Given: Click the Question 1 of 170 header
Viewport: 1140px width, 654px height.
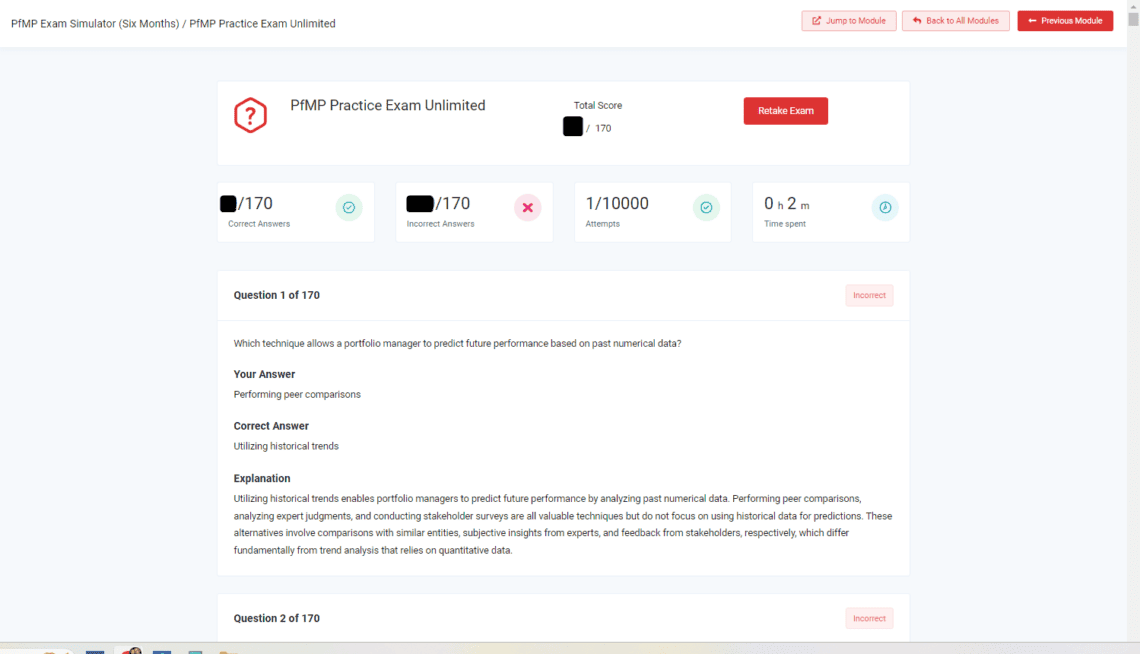Looking at the screenshot, I should pyautogui.click(x=276, y=295).
